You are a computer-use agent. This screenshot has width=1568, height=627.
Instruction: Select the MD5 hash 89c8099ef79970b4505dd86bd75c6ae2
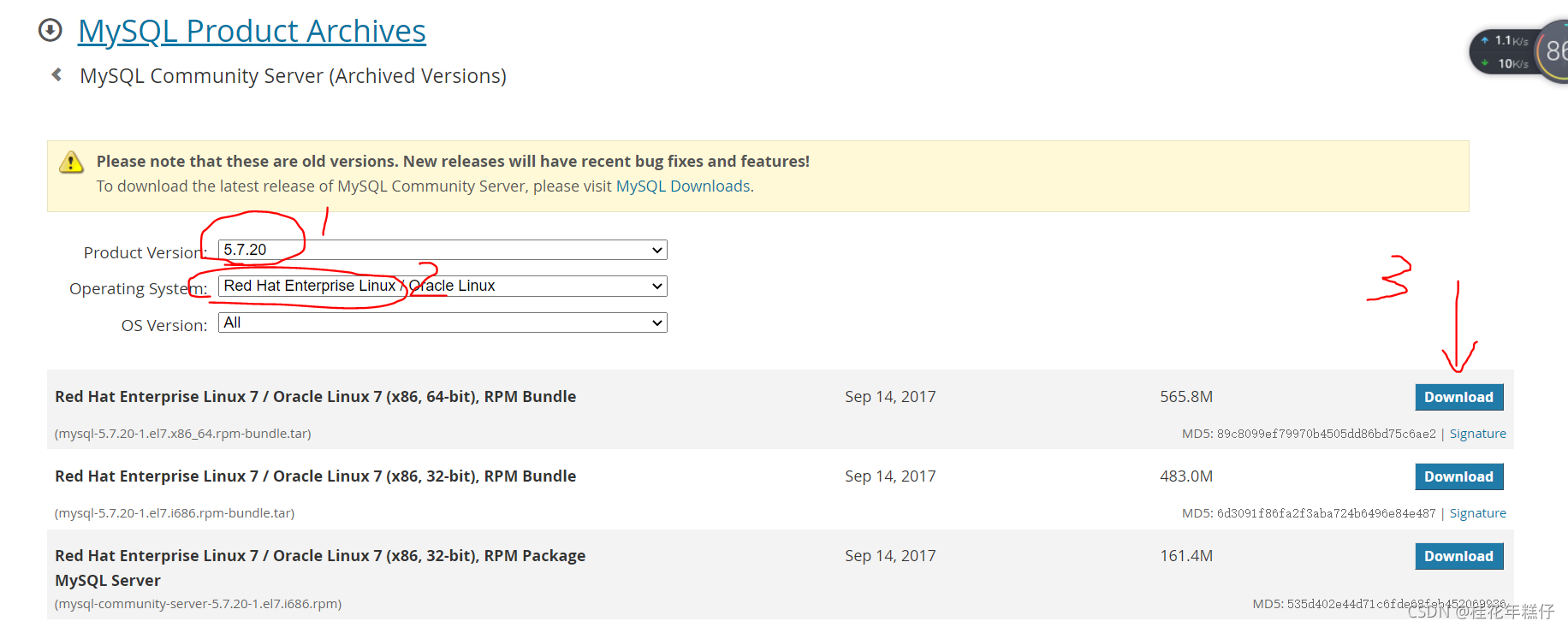(1327, 434)
